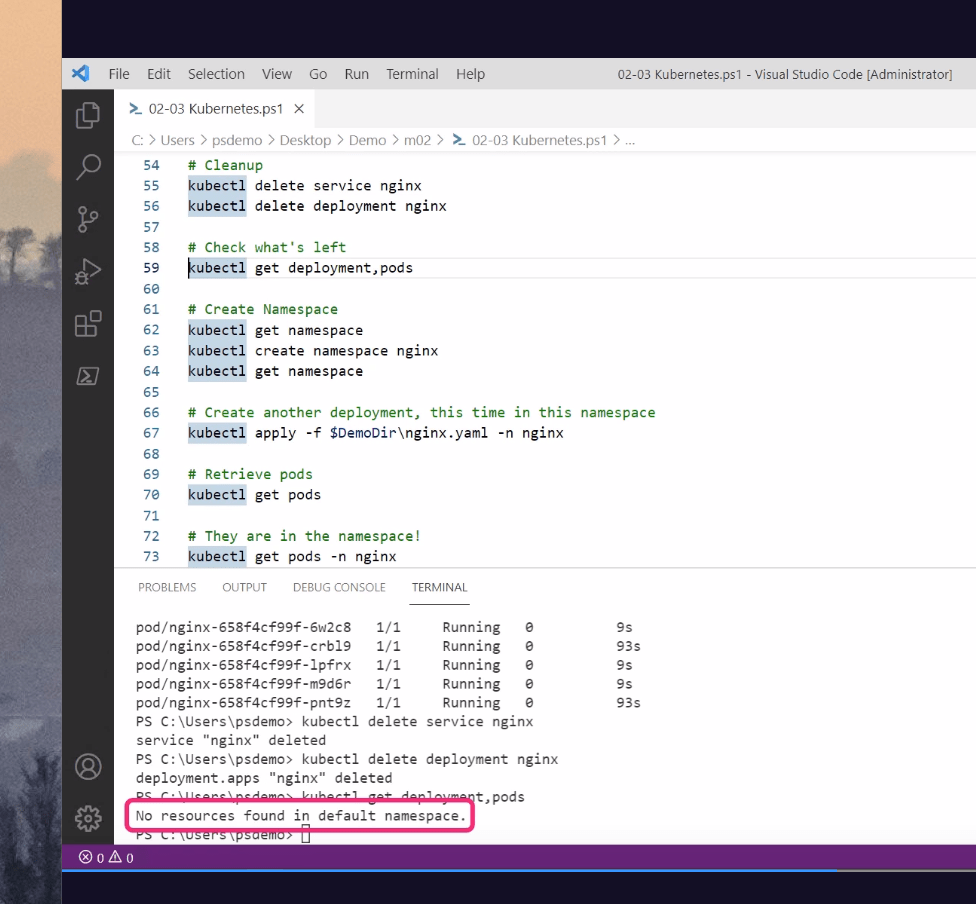The width and height of the screenshot is (976, 904).
Task: Click line number 59 in the gutter
Action: pos(151,268)
